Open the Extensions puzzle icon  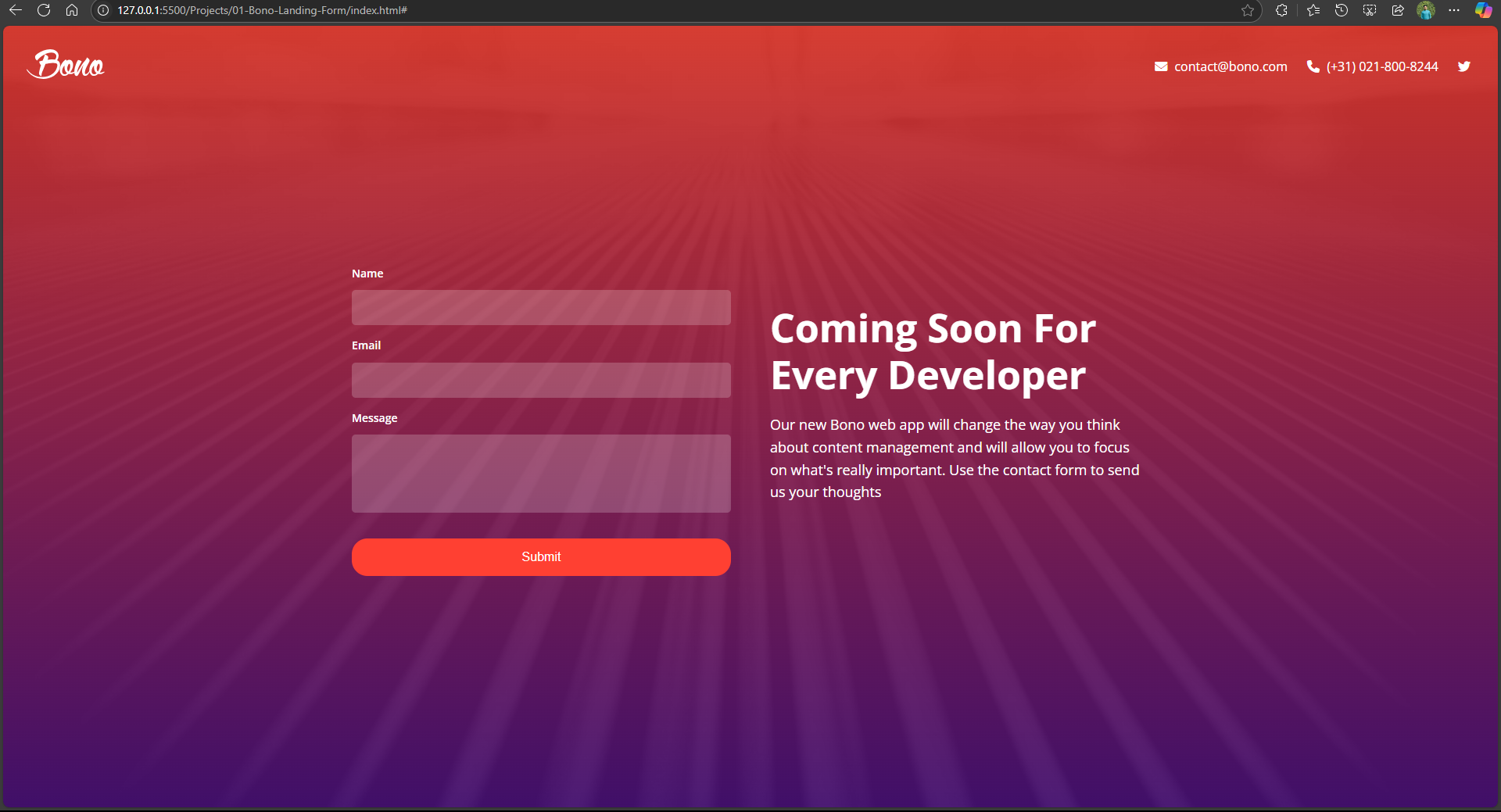pos(1281,10)
